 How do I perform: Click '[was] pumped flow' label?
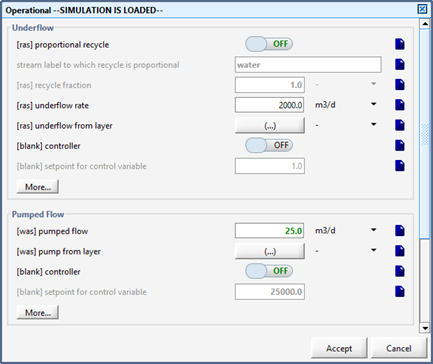(x=52, y=231)
